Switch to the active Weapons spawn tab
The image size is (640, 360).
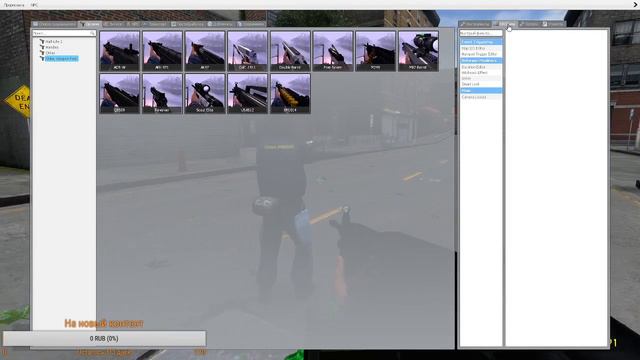pyautogui.click(x=90, y=24)
